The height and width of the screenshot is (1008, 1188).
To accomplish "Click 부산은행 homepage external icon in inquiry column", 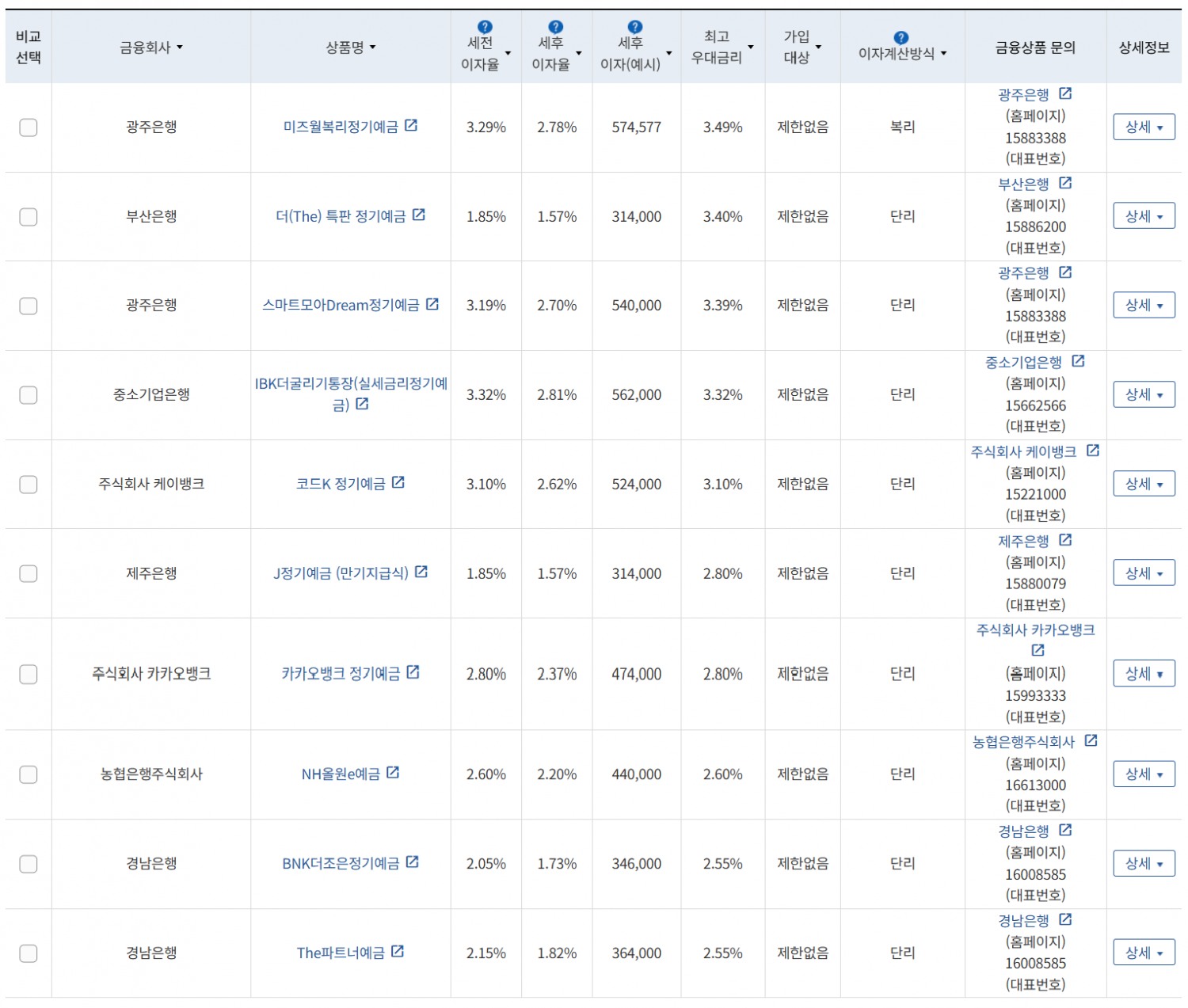I will [x=1065, y=183].
